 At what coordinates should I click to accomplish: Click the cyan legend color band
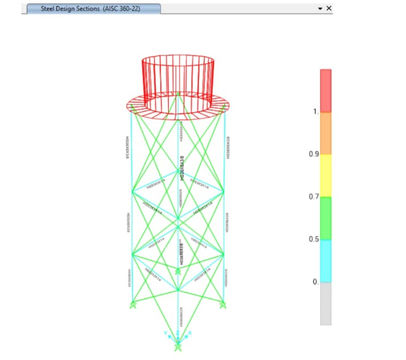click(x=326, y=261)
